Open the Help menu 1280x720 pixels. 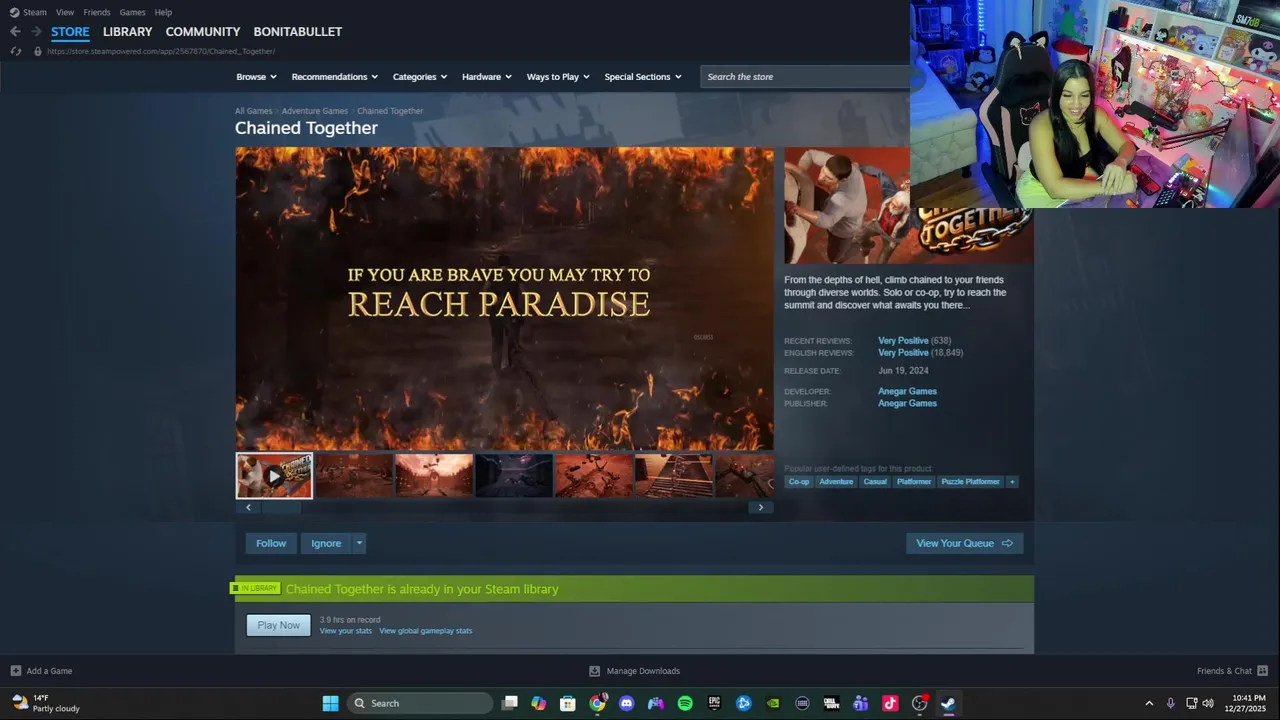tap(163, 12)
